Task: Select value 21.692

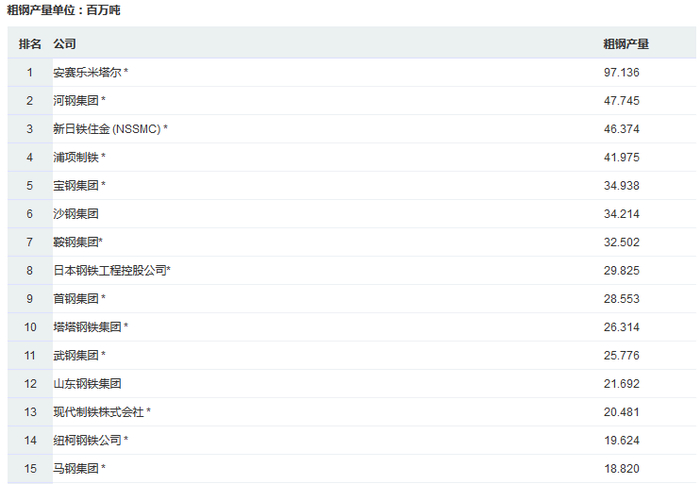Action: (621, 384)
